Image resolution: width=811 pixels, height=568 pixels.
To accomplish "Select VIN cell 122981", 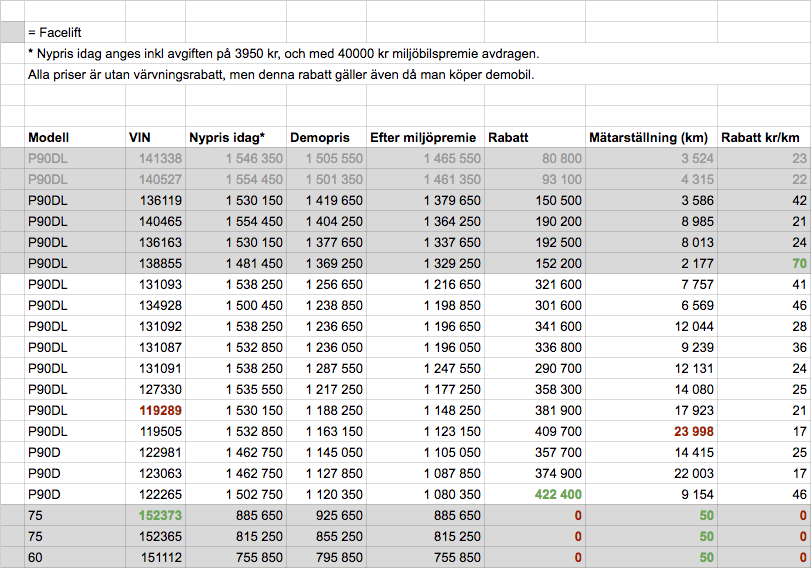I will coord(155,452).
